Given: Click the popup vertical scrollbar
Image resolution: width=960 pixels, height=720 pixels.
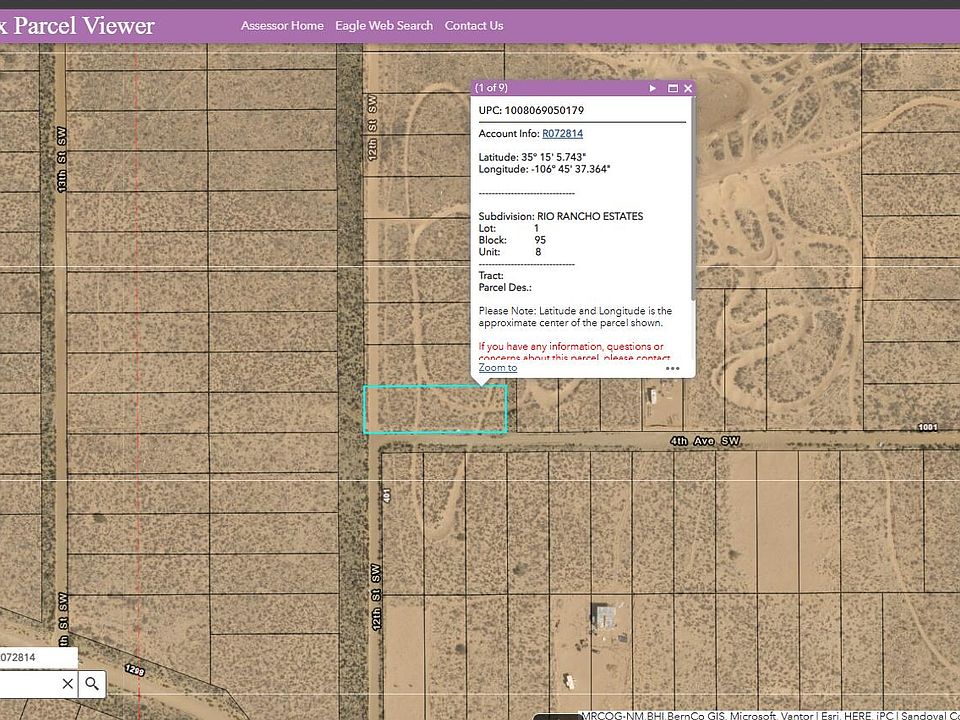Looking at the screenshot, I should (693, 199).
